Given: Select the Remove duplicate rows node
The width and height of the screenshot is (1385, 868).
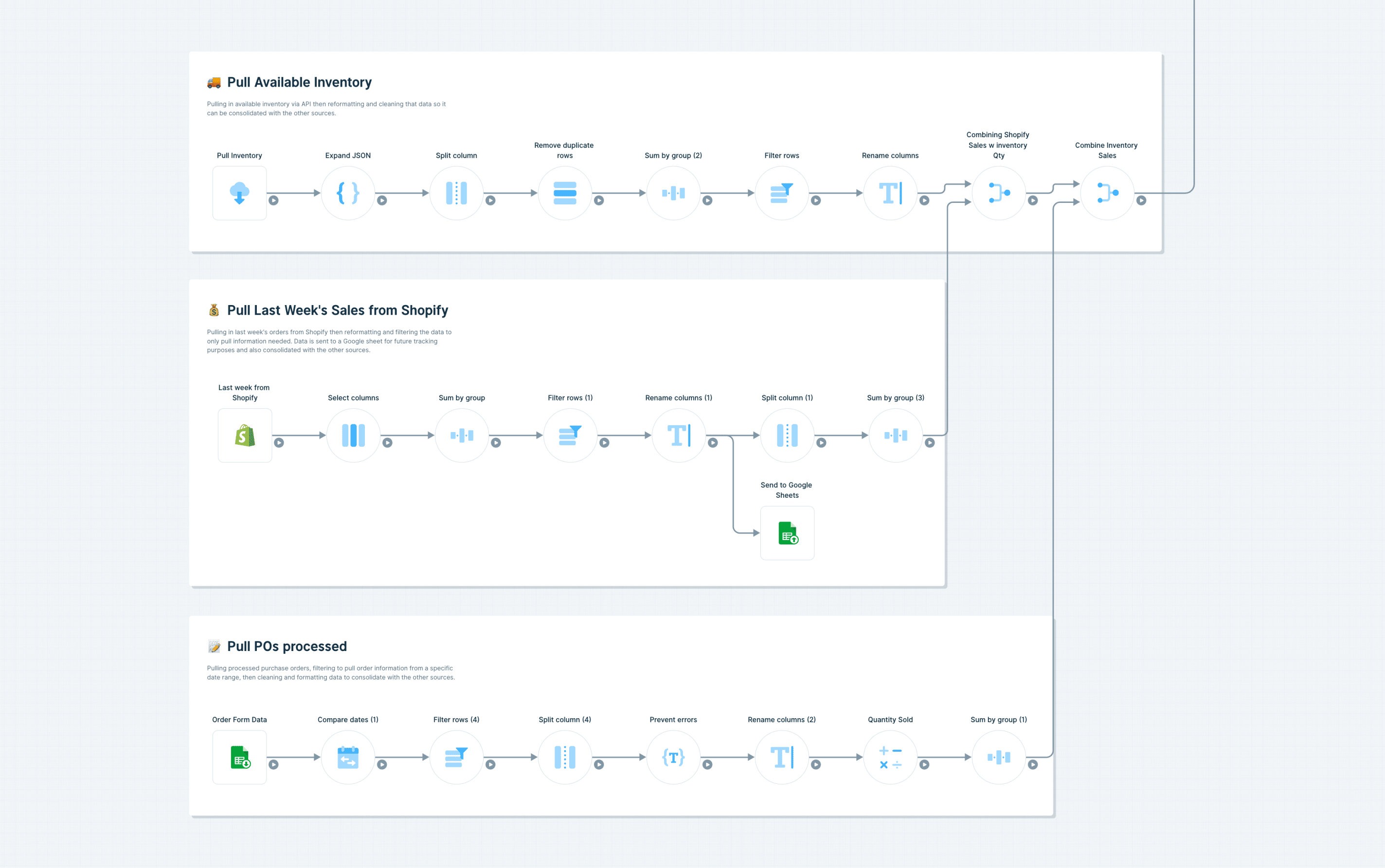Looking at the screenshot, I should (565, 193).
